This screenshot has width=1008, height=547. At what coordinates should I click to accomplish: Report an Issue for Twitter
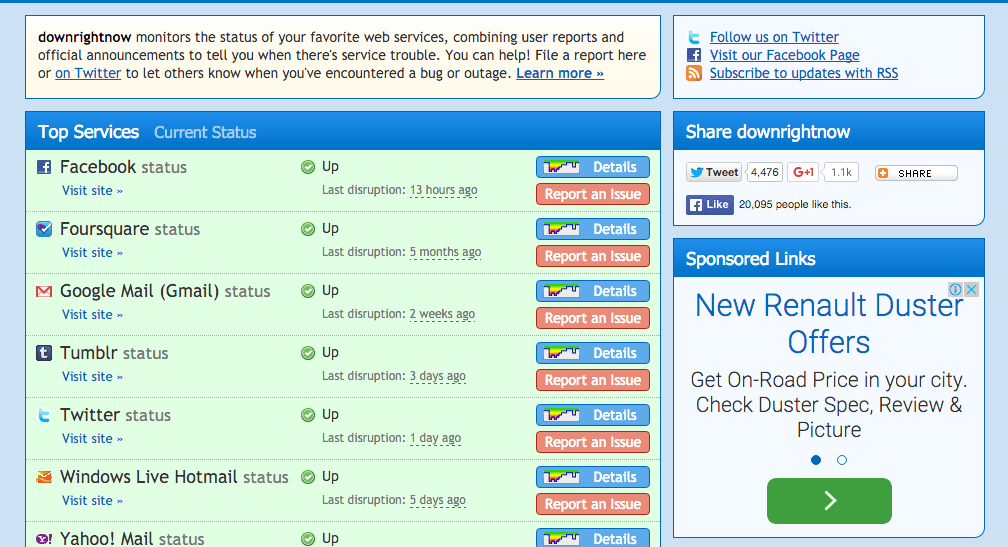593,442
